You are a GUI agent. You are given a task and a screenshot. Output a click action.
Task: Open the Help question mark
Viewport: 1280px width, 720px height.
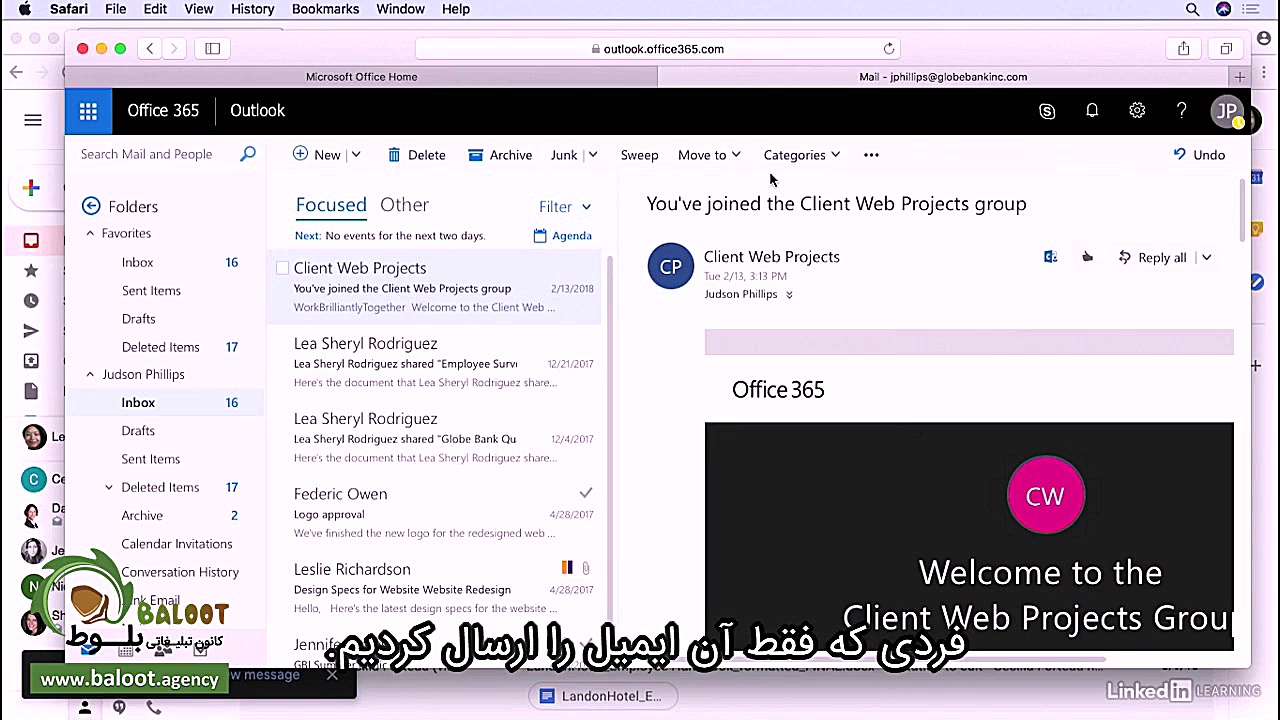pyautogui.click(x=1182, y=111)
